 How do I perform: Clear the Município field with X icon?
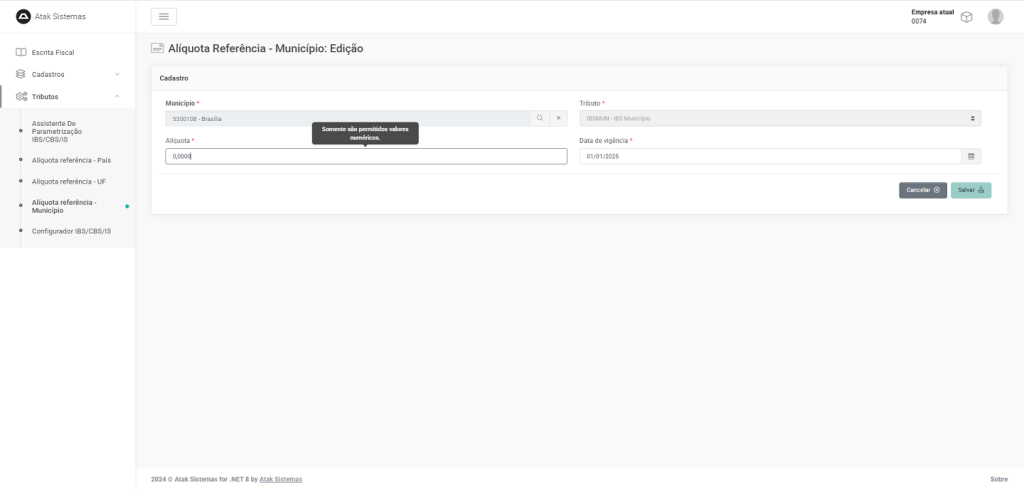click(558, 118)
